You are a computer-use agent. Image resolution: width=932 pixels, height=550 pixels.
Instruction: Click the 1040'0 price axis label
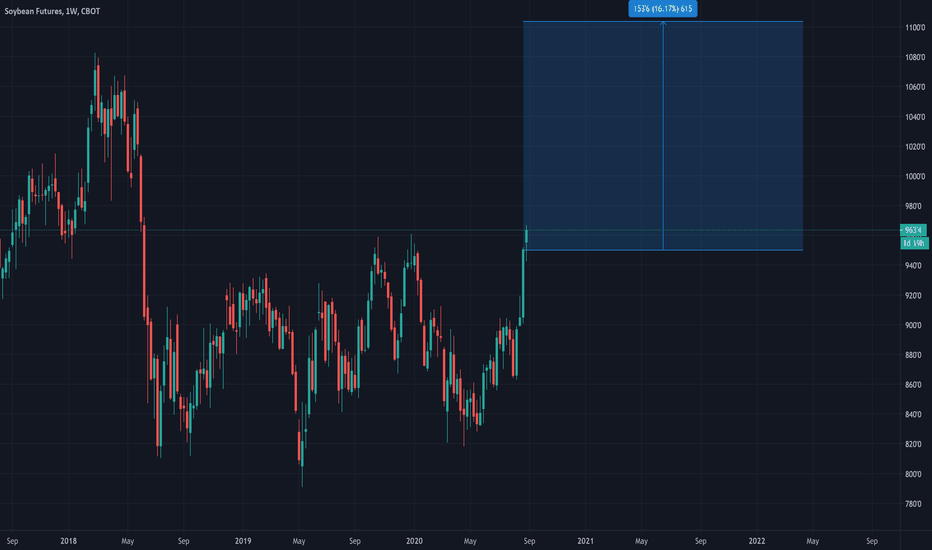click(915, 117)
